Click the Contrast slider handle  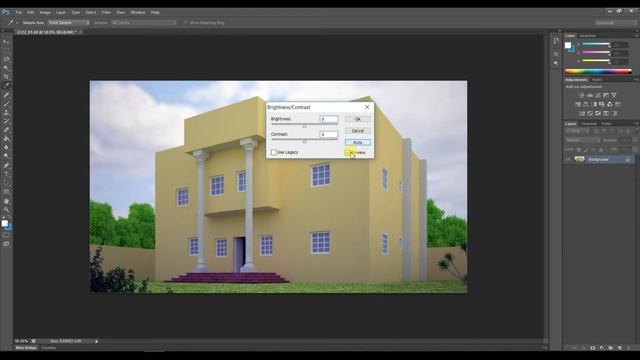(x=304, y=142)
